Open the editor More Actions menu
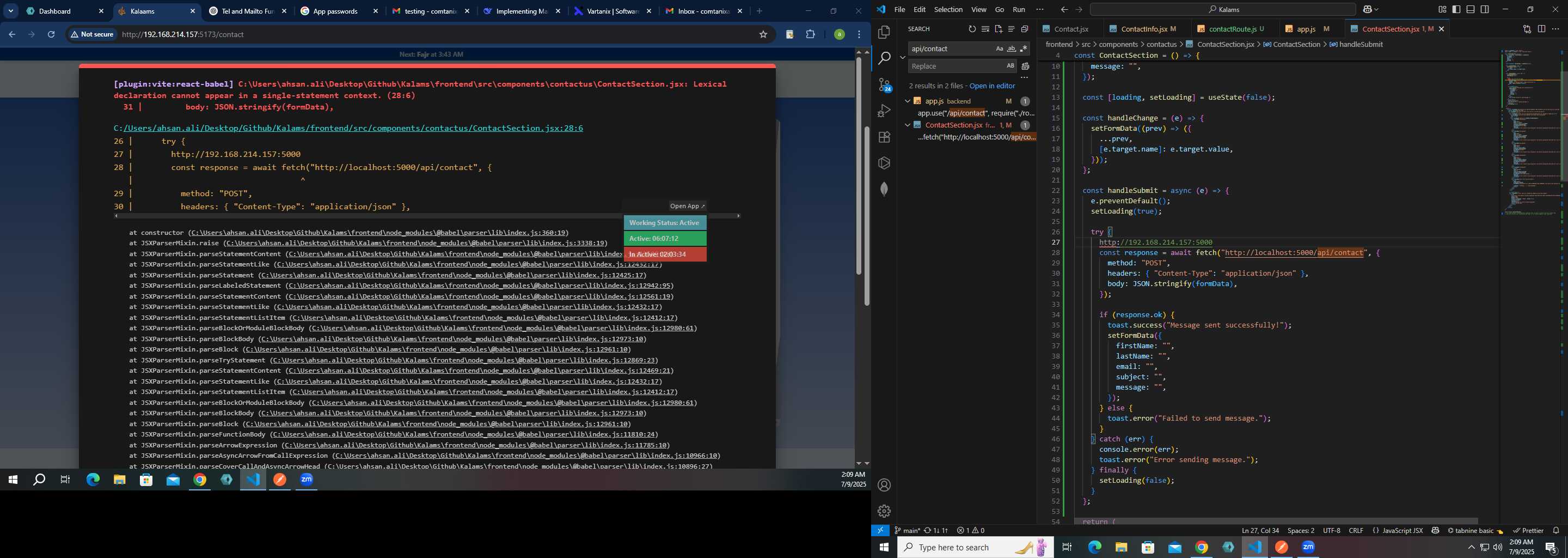The height and width of the screenshot is (558, 1568). tap(1555, 29)
